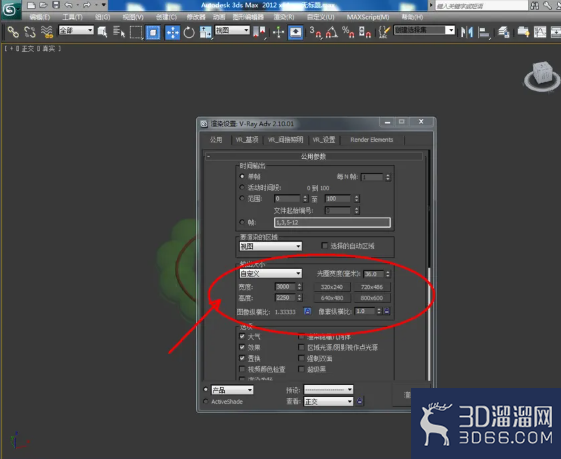Enable the Super Black checkbox

pyautogui.click(x=301, y=369)
